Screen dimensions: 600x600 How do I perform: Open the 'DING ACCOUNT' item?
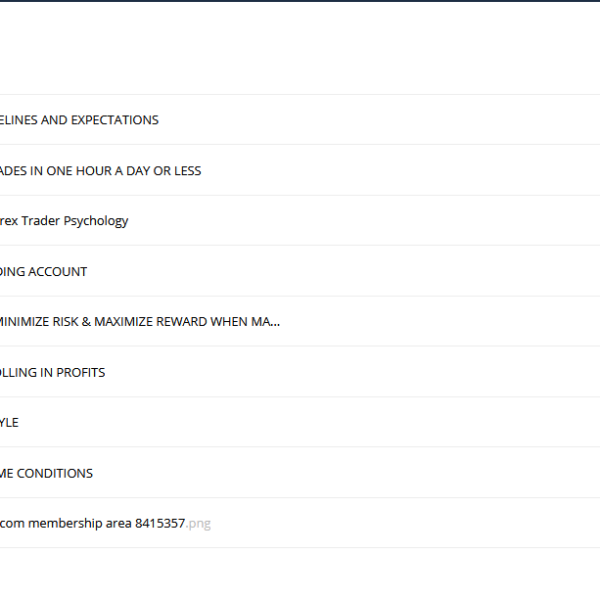click(x=43, y=272)
